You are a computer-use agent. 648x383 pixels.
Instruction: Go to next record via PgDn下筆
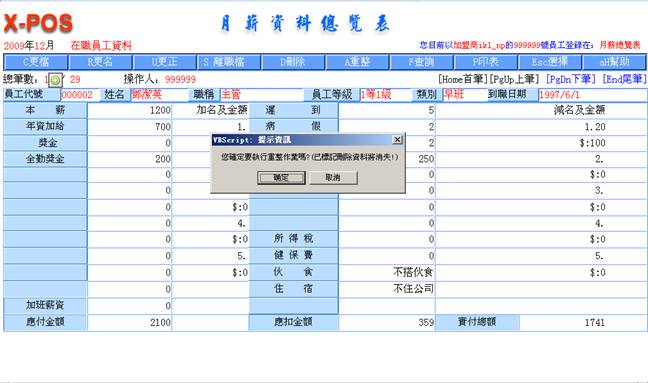click(570, 79)
